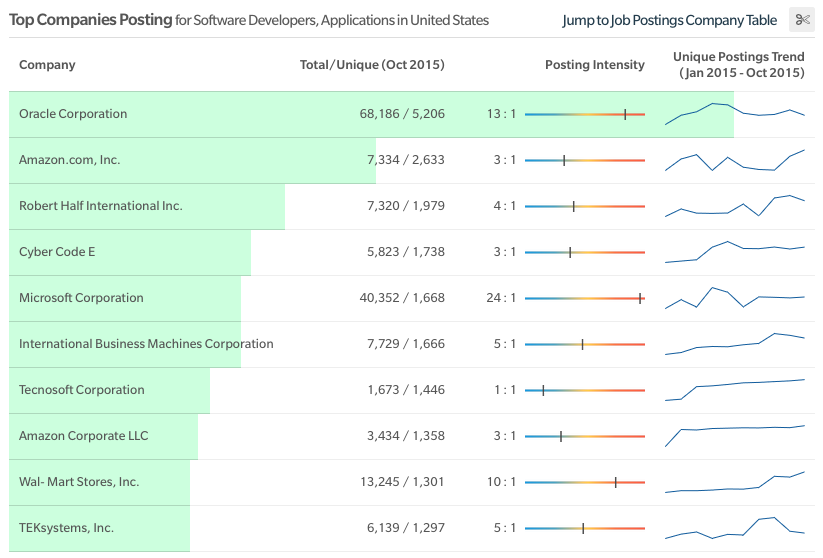Select Wal-Mart Stores, Inc. company name
This screenshot has width=823, height=558.
coord(79,482)
